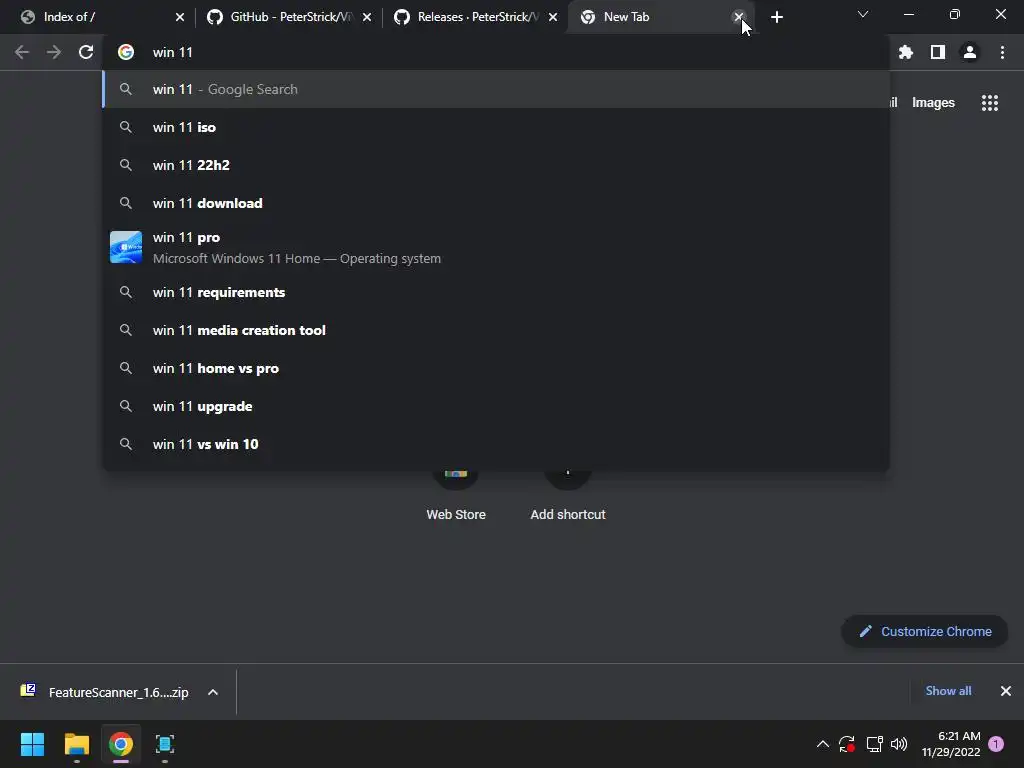Open network status tray icon
Screen dimensions: 1024x768
[x=874, y=744]
